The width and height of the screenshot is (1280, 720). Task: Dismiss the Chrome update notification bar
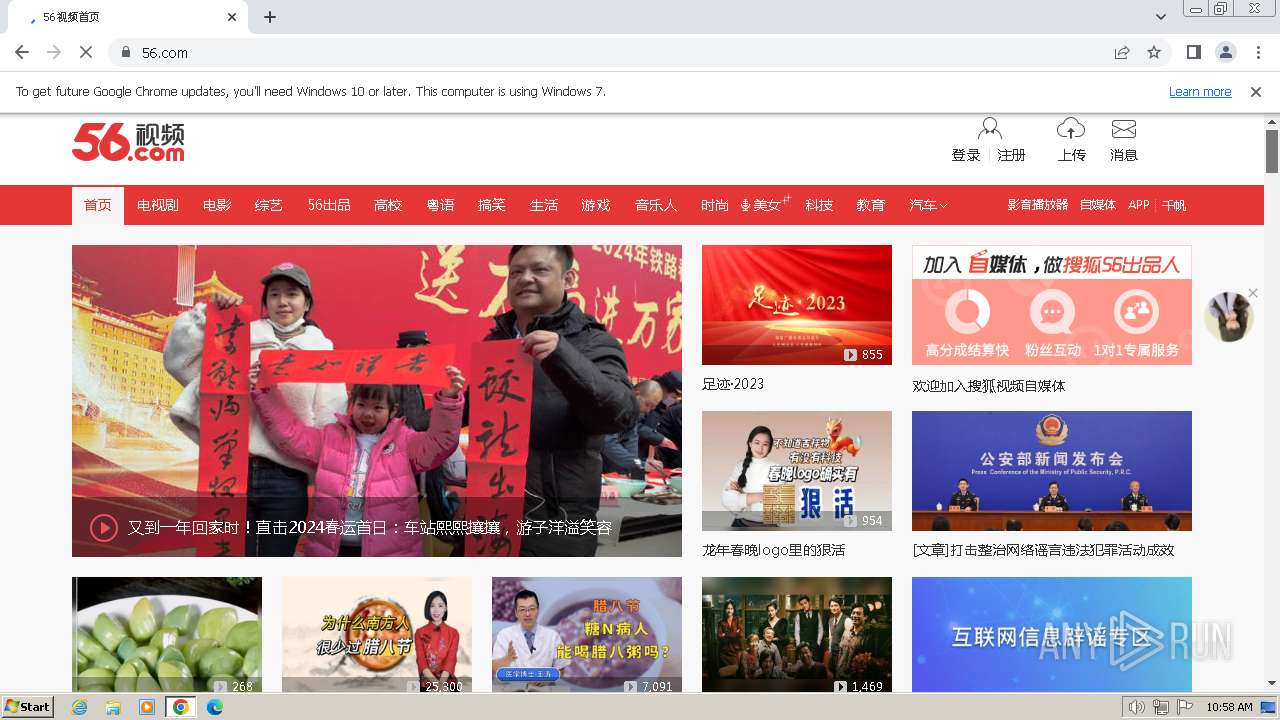tap(1256, 92)
